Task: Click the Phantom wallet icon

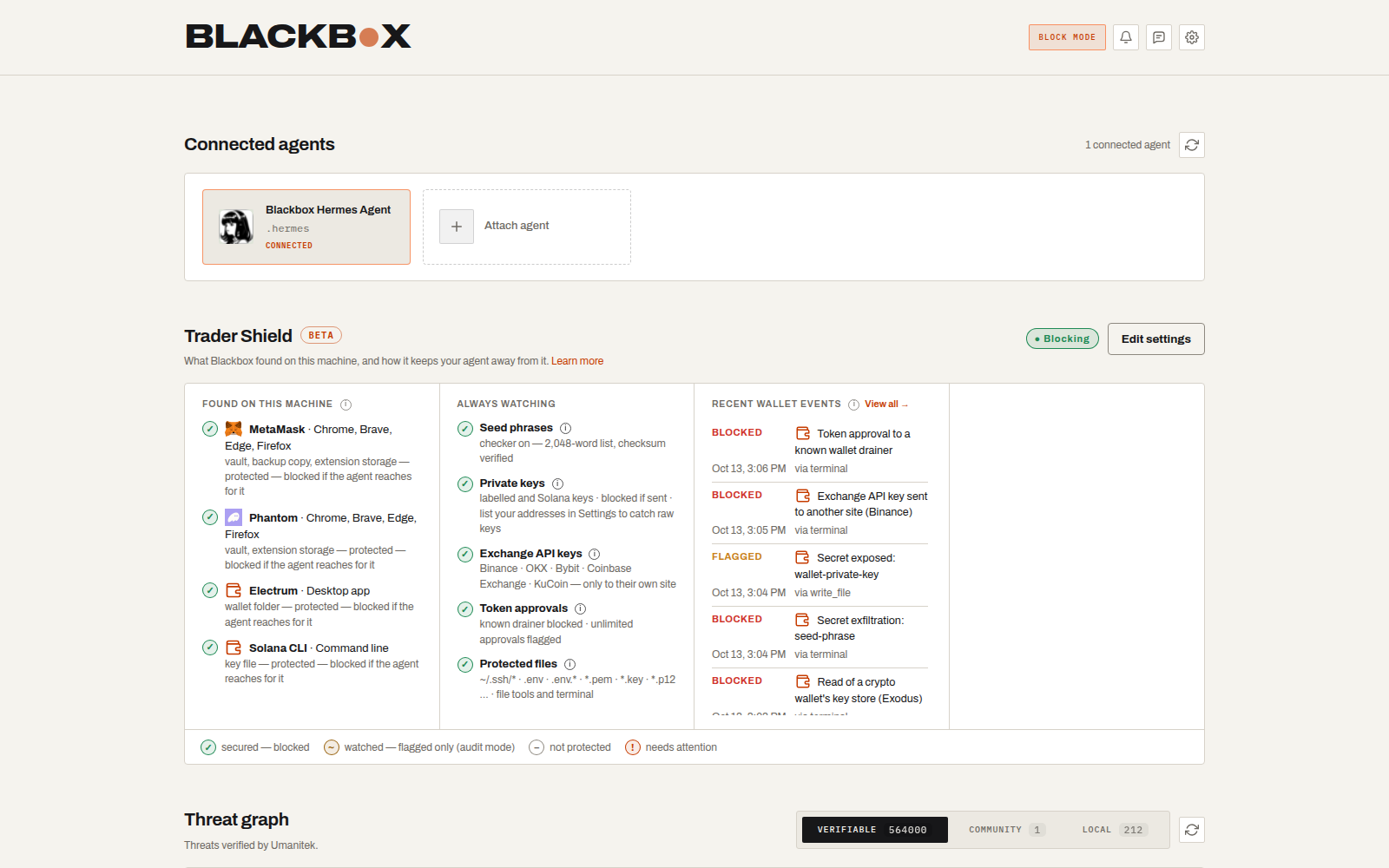Action: click(x=234, y=517)
